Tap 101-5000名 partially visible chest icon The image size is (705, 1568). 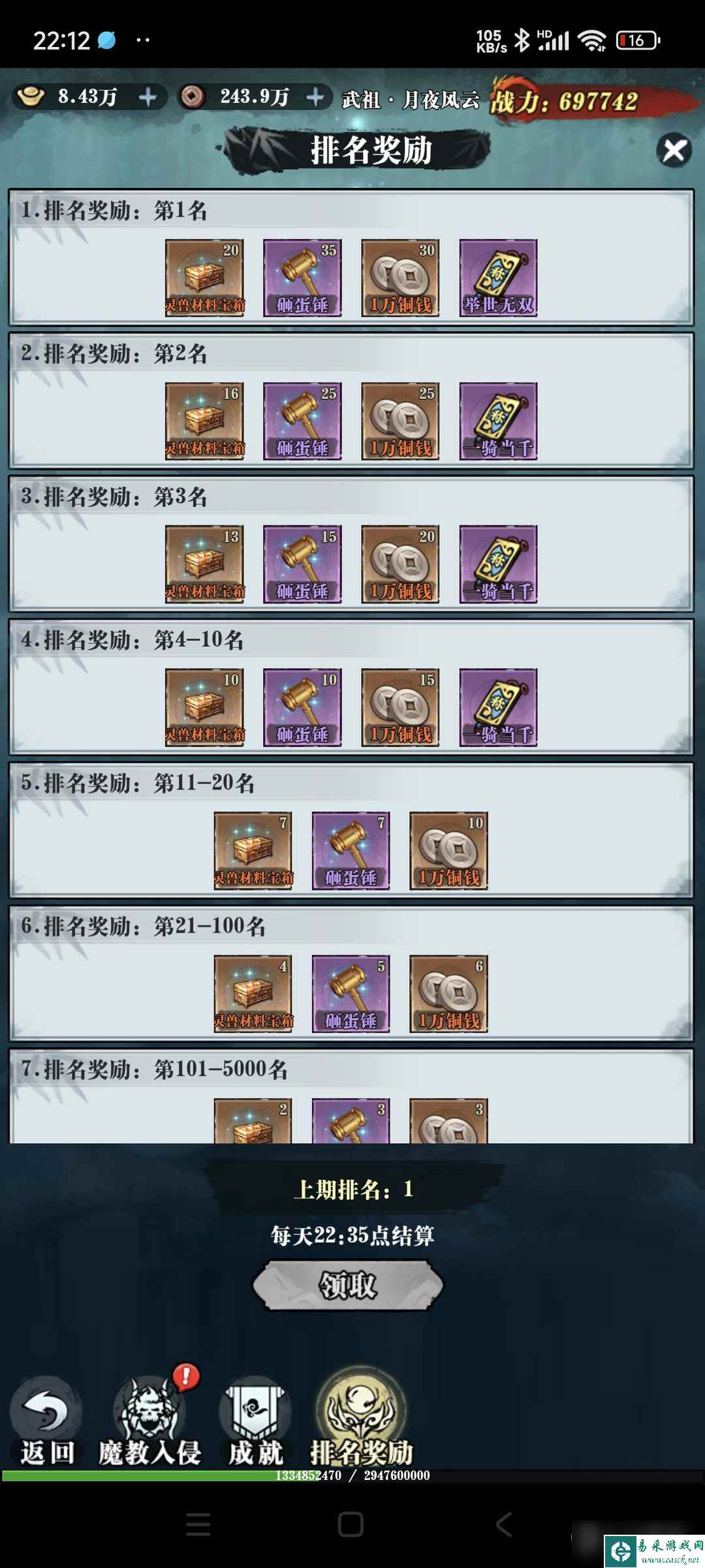(x=253, y=1121)
